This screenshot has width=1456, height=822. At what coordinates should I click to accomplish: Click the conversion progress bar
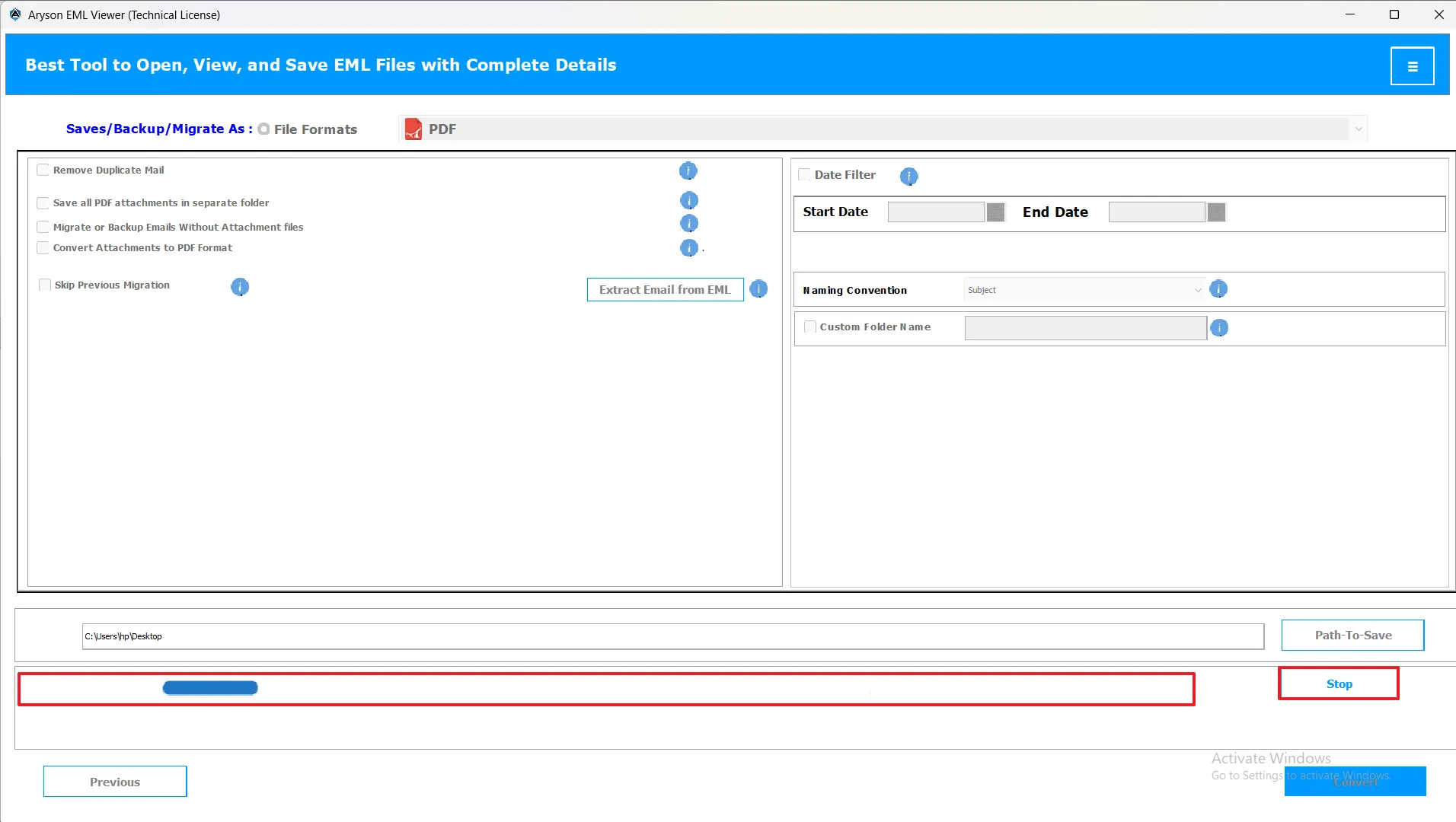[x=606, y=689]
